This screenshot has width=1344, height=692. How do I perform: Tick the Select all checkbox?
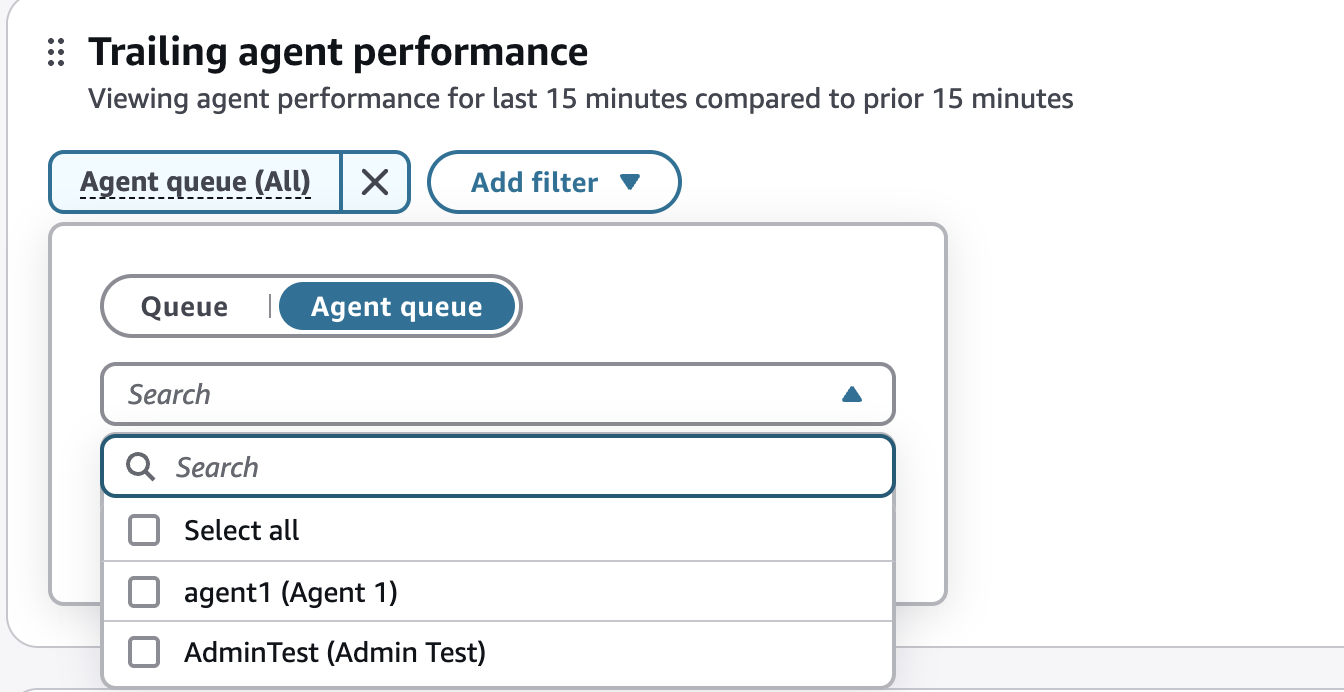pyautogui.click(x=145, y=530)
